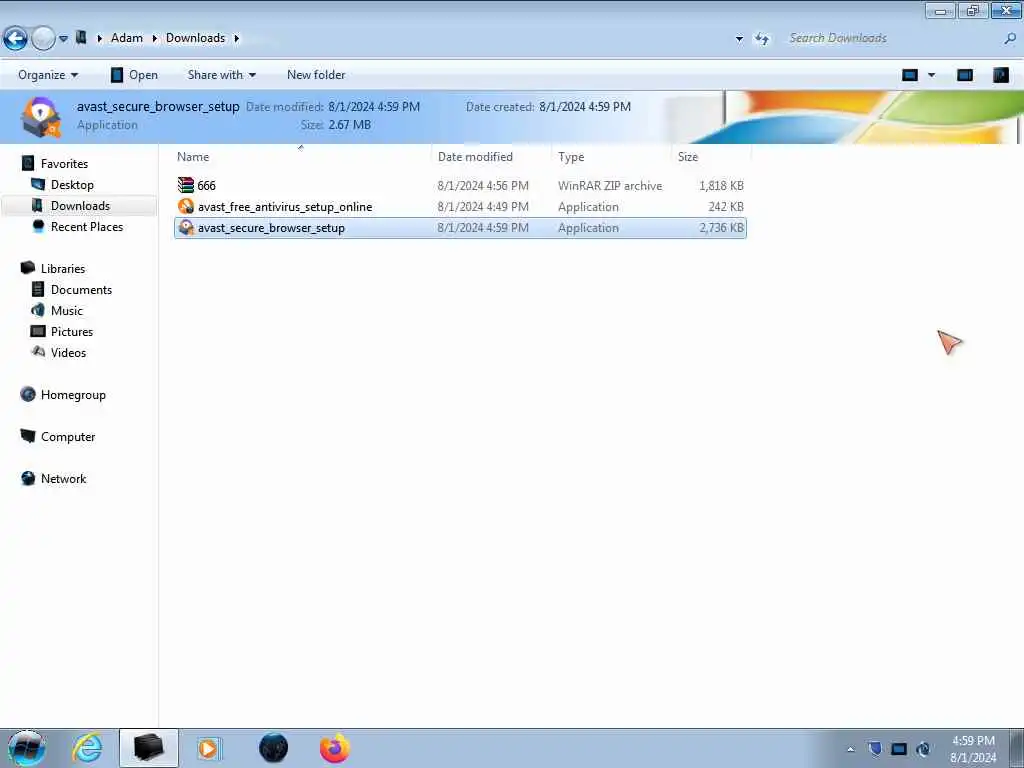This screenshot has height=768, width=1024.
Task: Change your view icon button
Action: (x=910, y=75)
